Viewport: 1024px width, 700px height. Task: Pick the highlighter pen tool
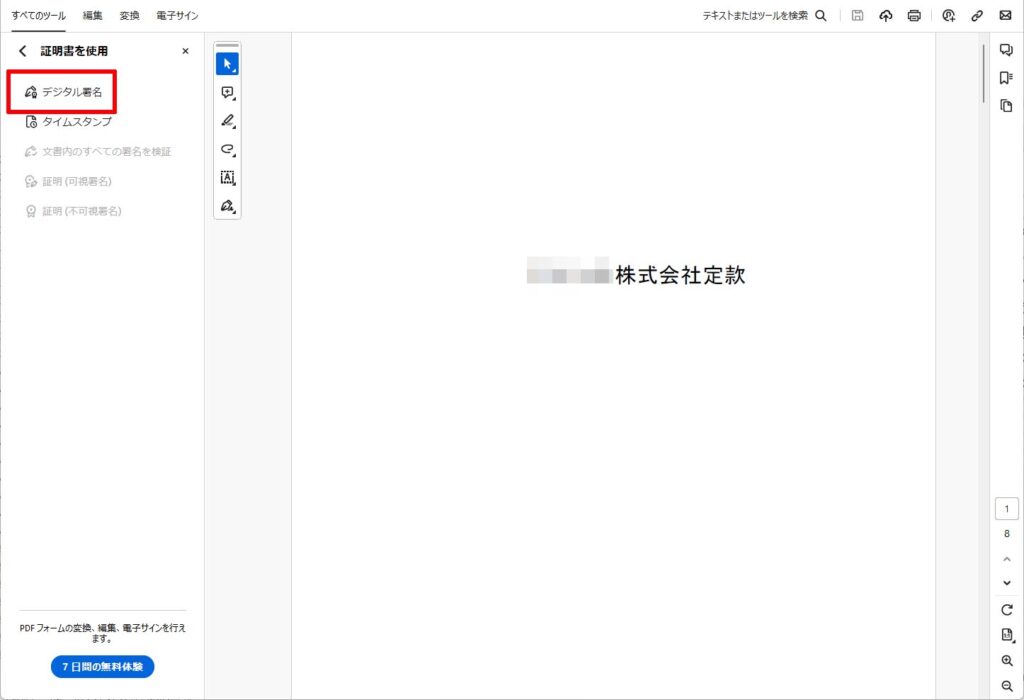[x=227, y=121]
